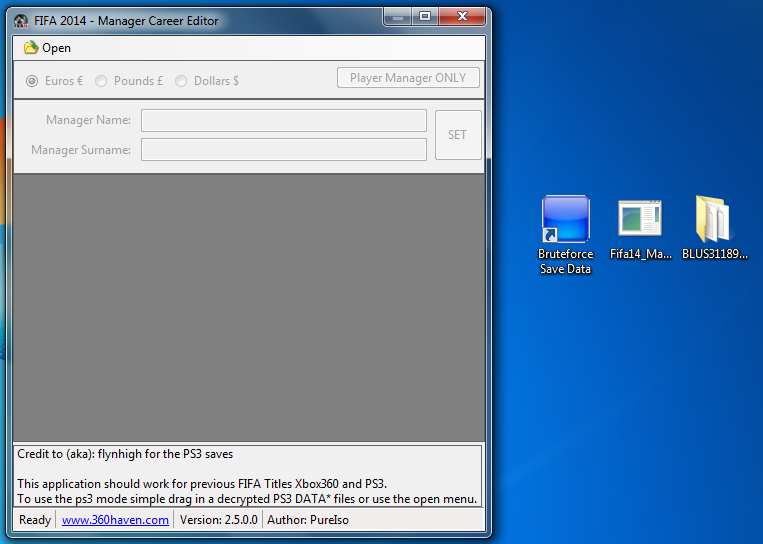
Task: Close the Manager Career Editor window
Action: point(462,17)
